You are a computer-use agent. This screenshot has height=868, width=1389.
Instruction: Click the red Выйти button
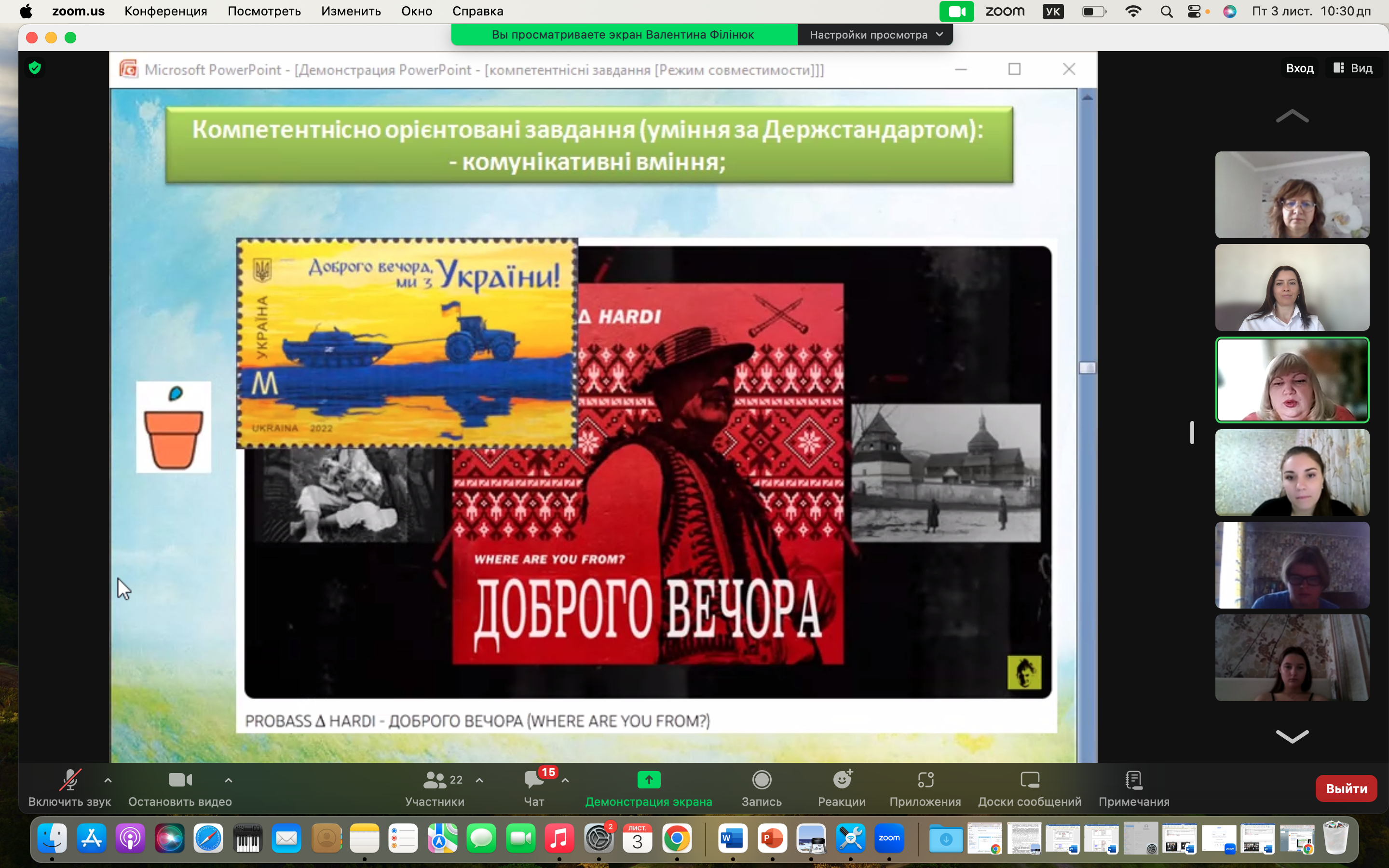(x=1346, y=788)
